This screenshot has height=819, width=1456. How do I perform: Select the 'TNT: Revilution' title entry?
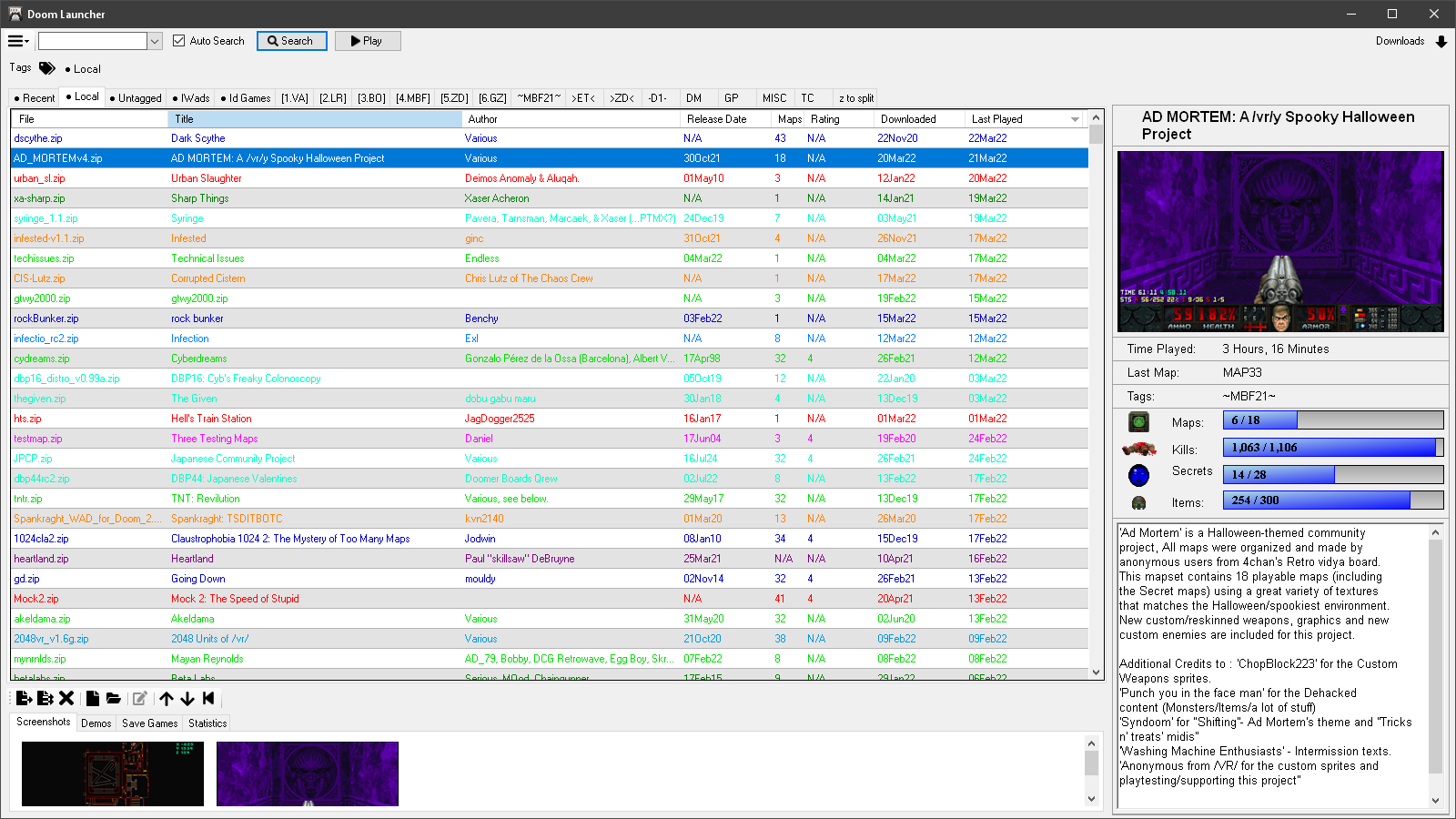[x=206, y=499]
